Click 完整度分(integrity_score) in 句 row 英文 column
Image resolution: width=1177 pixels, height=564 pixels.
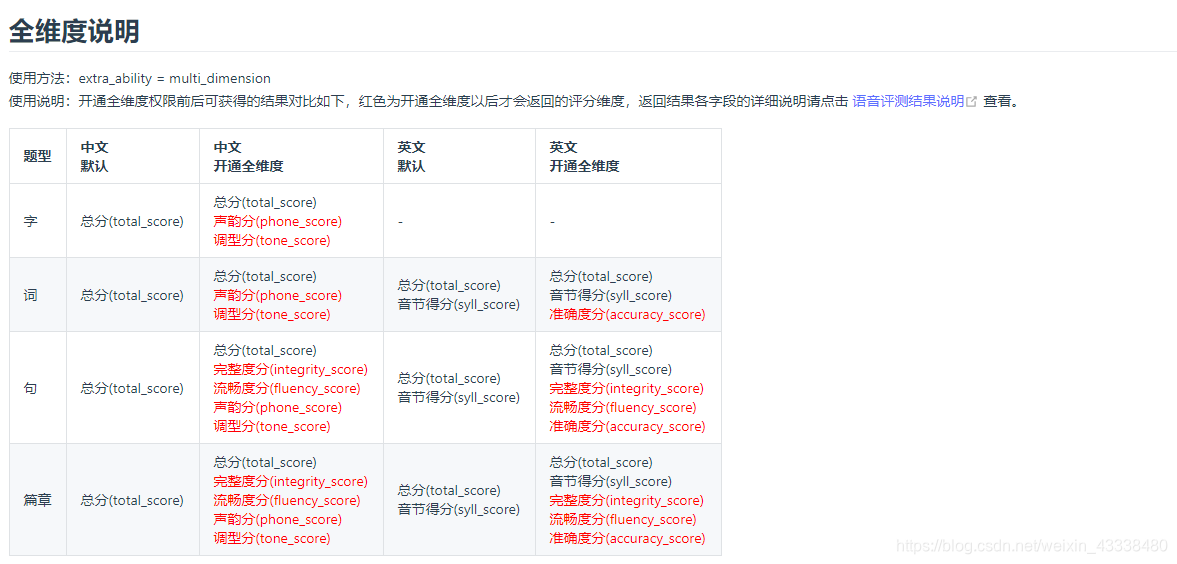(x=627, y=388)
